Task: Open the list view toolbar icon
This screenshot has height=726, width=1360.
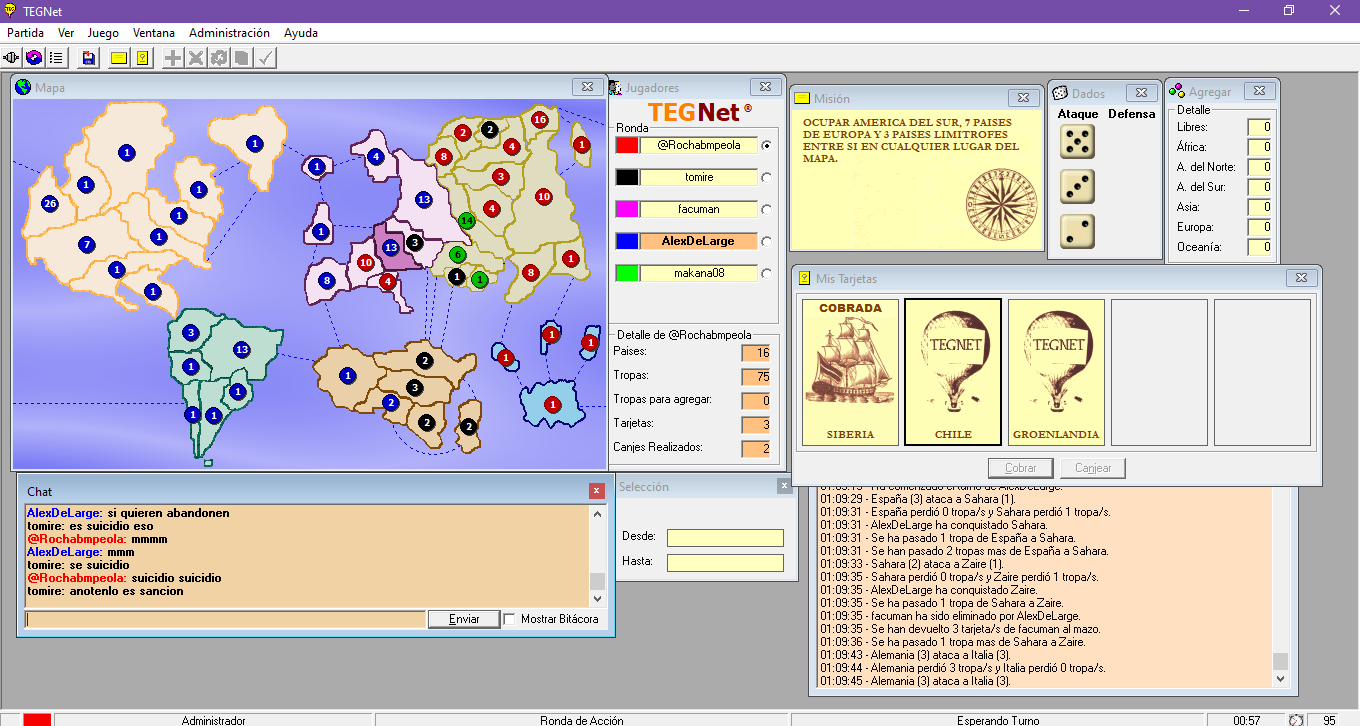Action: coord(56,58)
